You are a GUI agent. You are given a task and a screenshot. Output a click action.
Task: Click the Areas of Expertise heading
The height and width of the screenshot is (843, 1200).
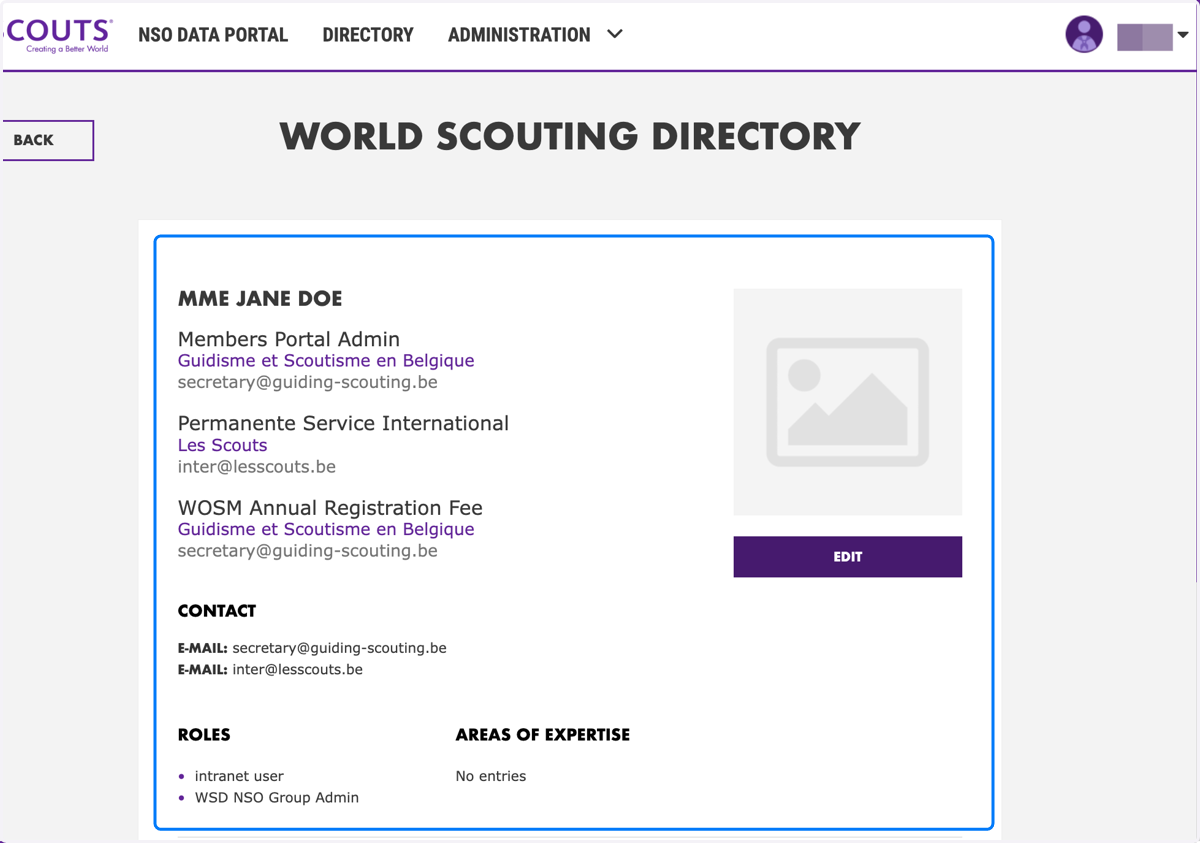point(543,735)
